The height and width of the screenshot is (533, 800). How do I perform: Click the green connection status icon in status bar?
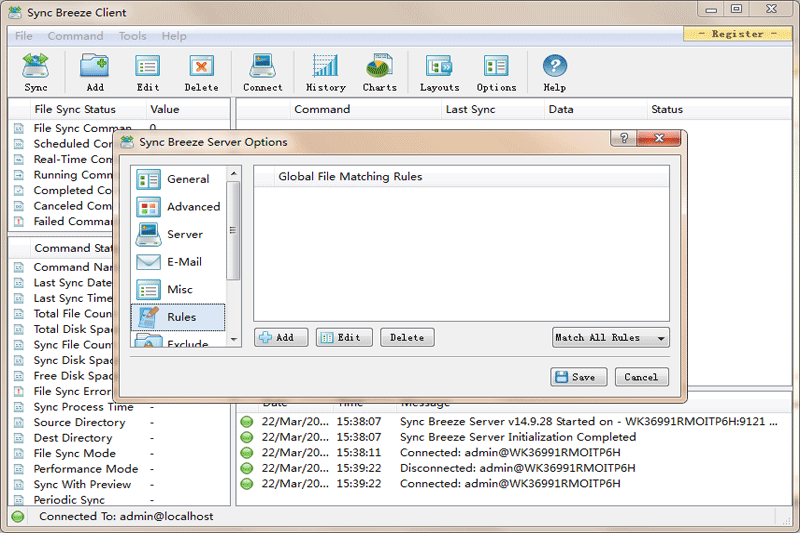tap(18, 517)
